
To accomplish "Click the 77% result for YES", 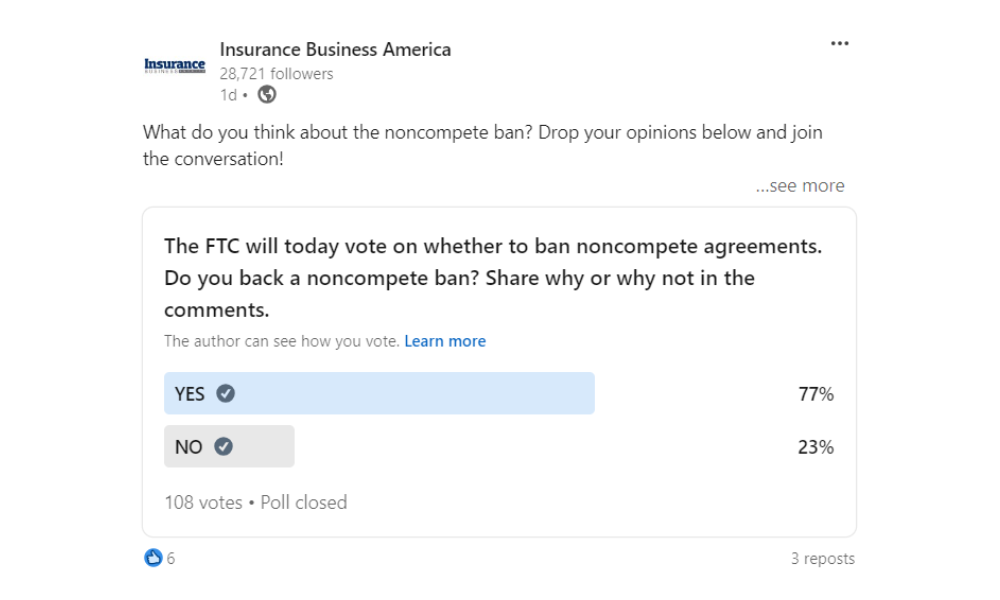I will point(815,394).
